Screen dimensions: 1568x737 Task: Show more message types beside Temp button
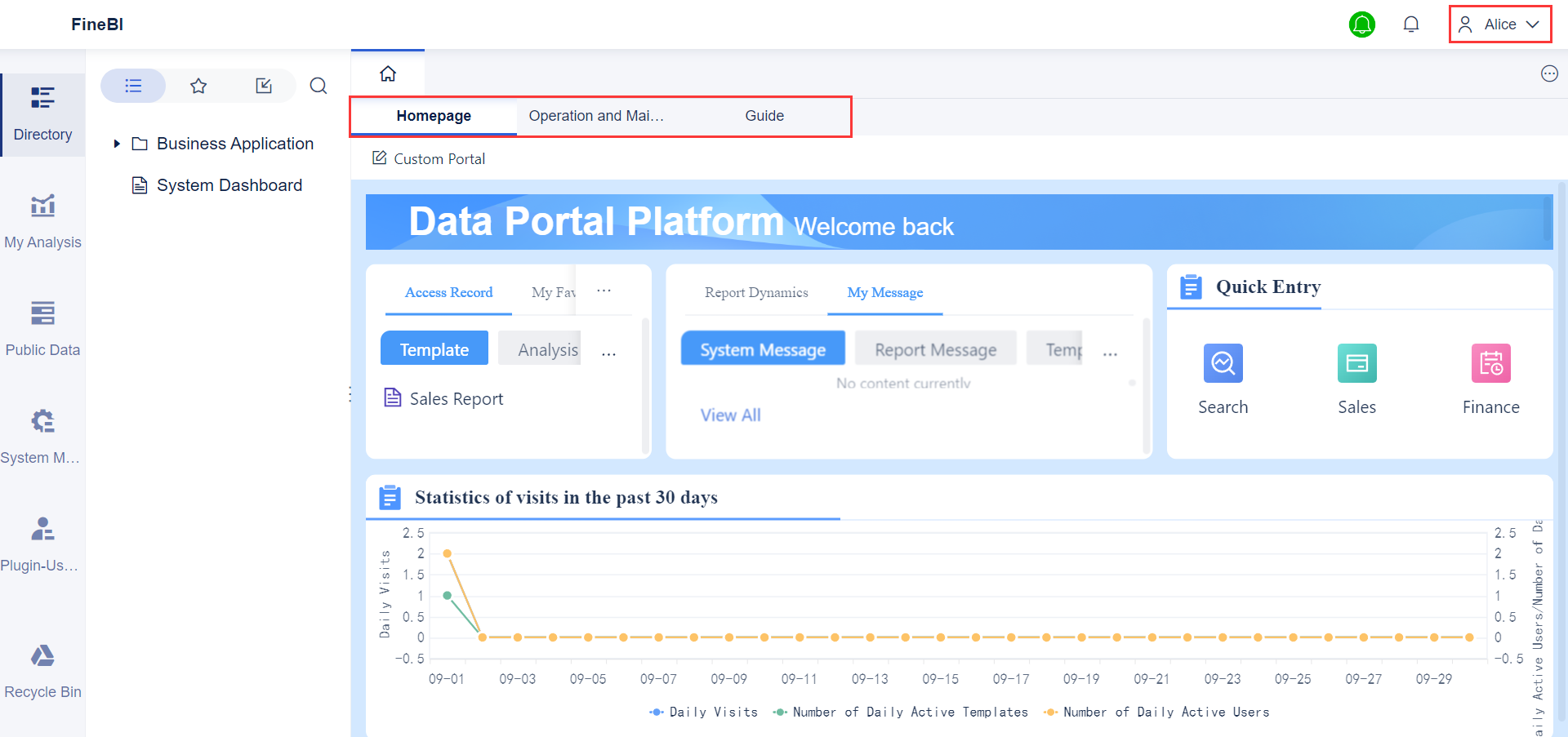[1110, 353]
